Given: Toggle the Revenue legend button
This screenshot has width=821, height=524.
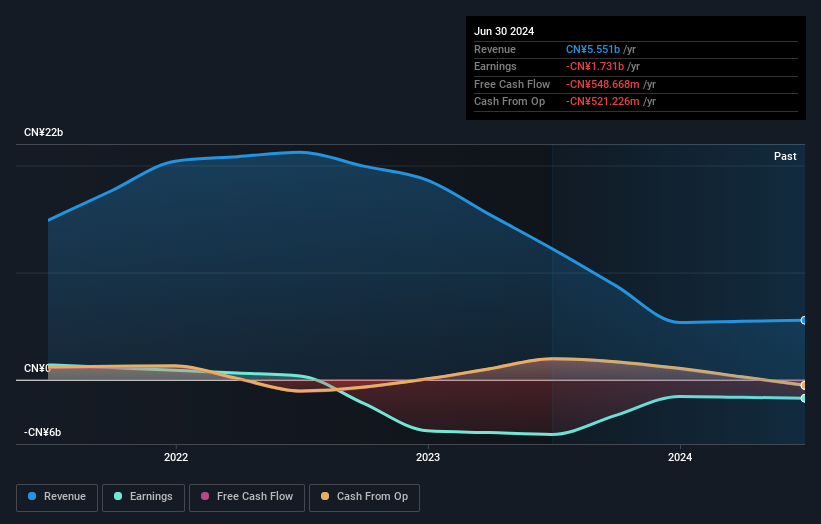Looking at the screenshot, I should [x=57, y=497].
